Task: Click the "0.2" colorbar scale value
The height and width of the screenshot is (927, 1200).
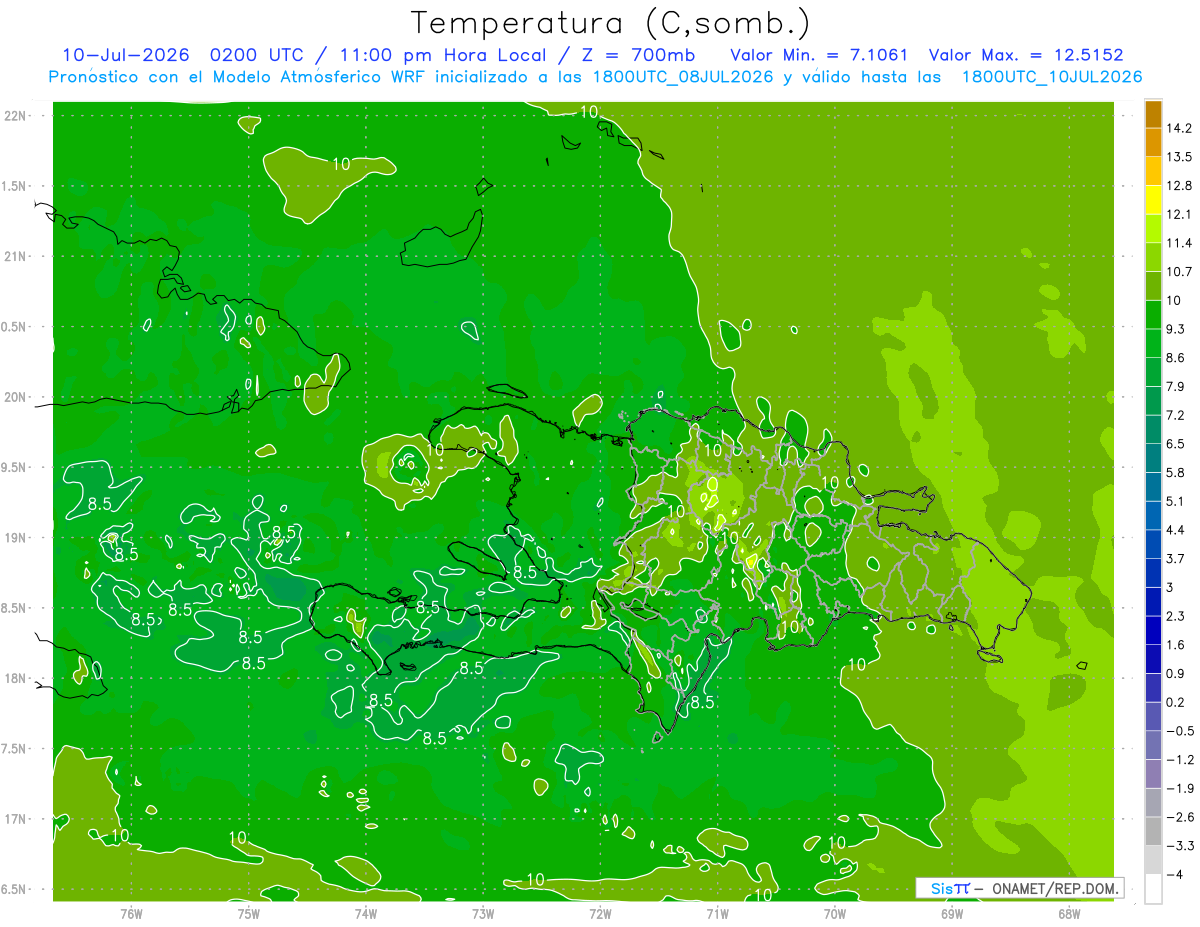Action: [x=1177, y=702]
